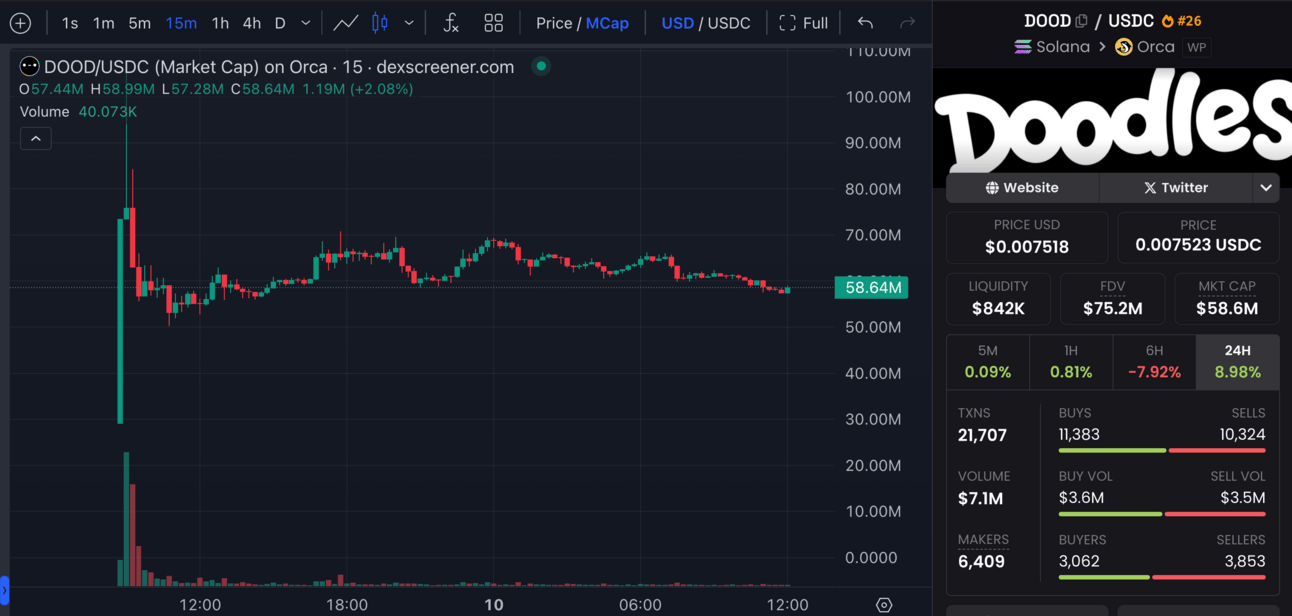This screenshot has width=1292, height=616.
Task: Click the TXNS 21,707 value
Action: tap(983, 435)
